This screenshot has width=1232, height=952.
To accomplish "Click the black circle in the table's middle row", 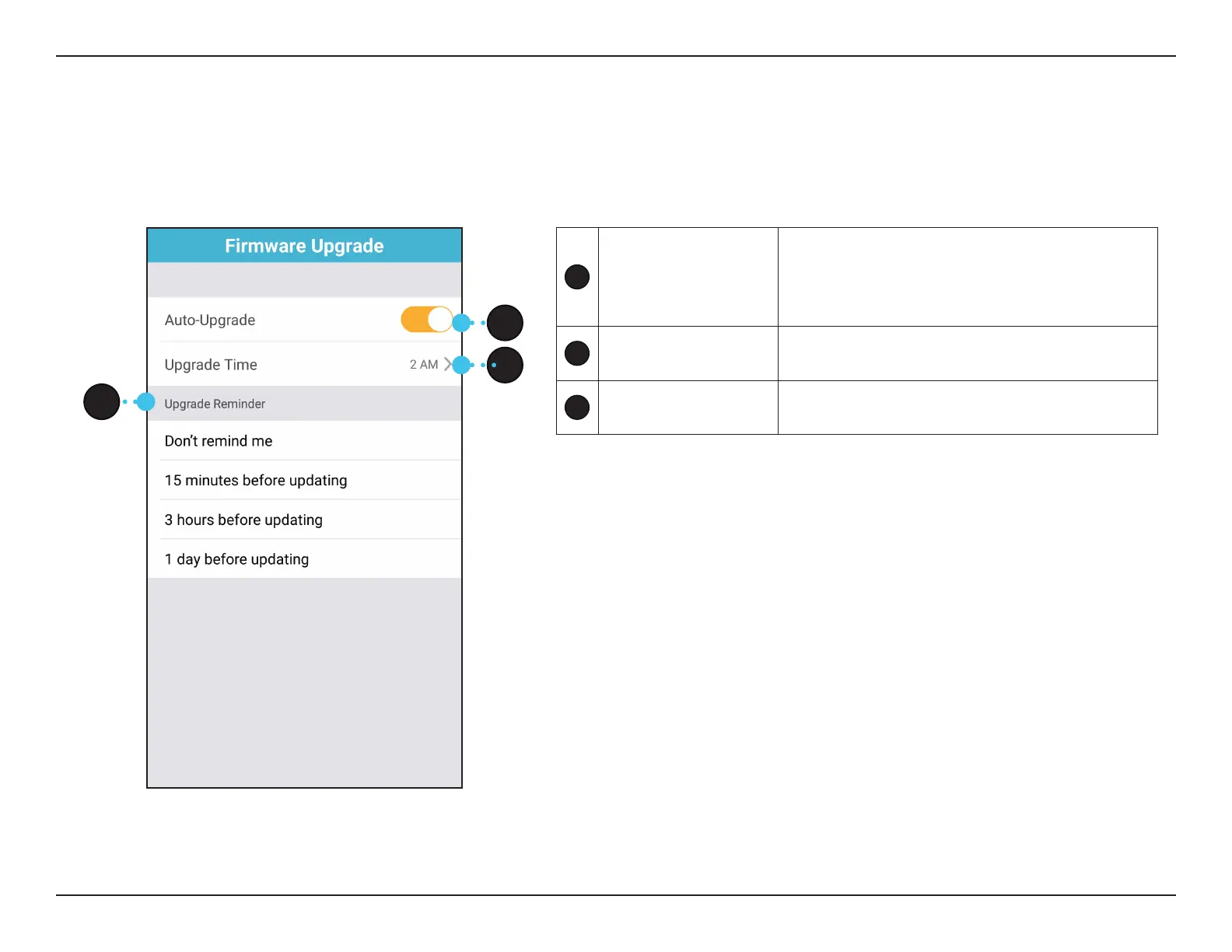I will coord(577,353).
